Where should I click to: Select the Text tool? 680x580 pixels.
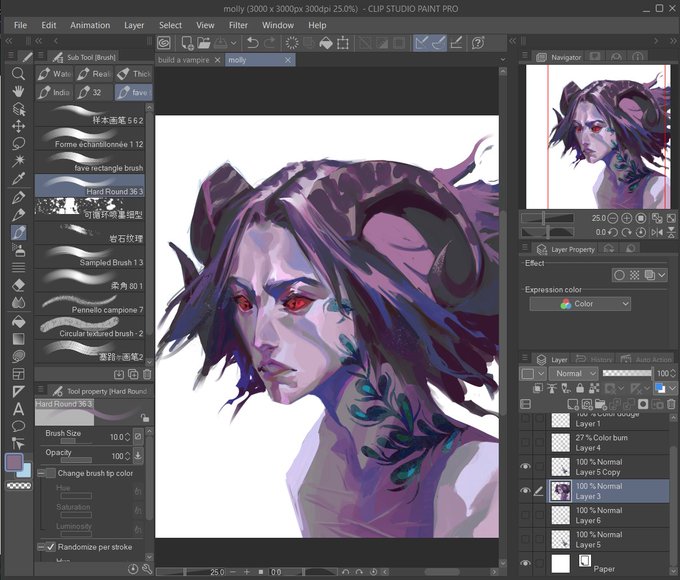[18, 409]
